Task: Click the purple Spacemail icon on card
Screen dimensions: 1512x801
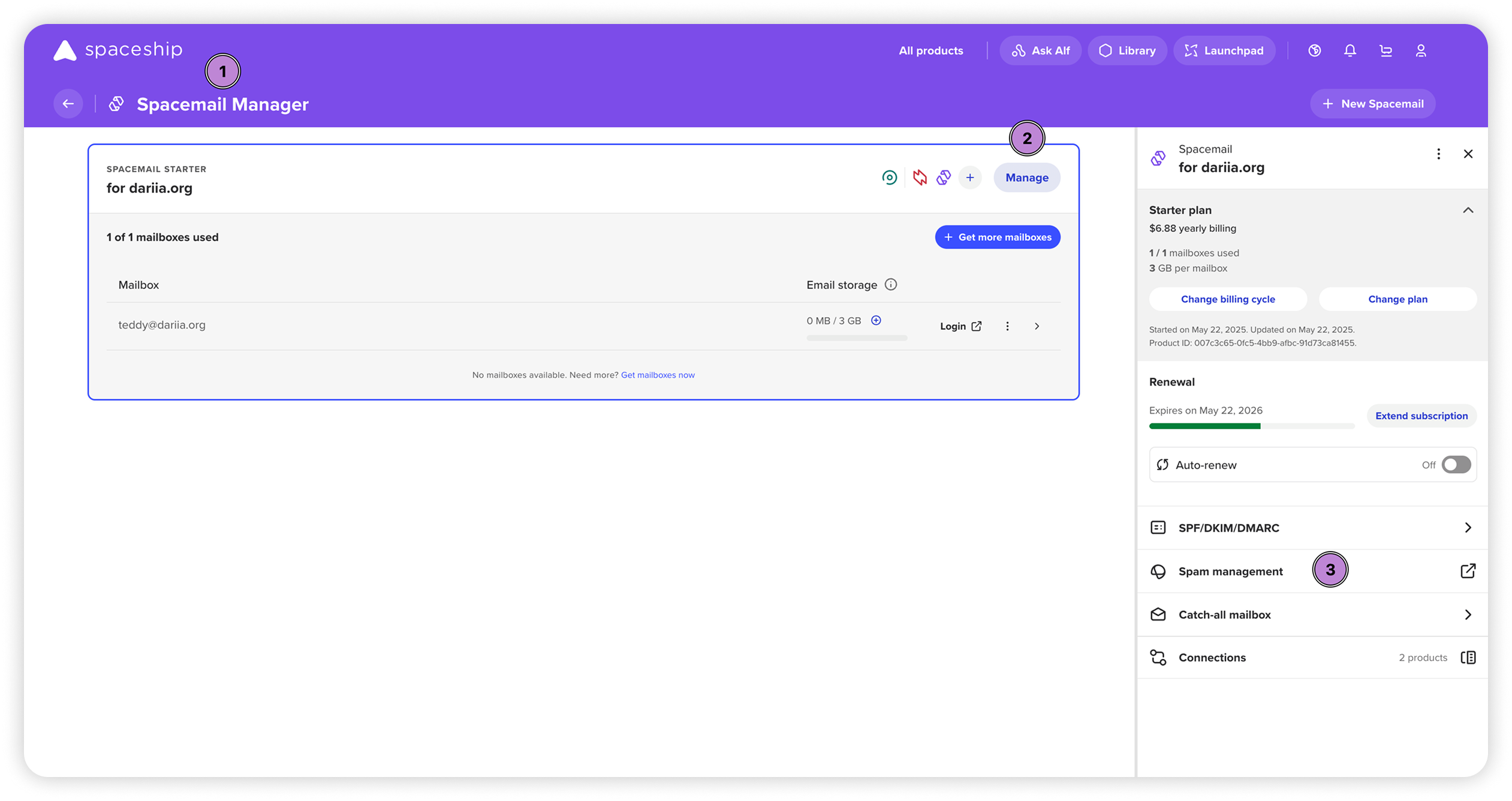Action: [x=944, y=177]
